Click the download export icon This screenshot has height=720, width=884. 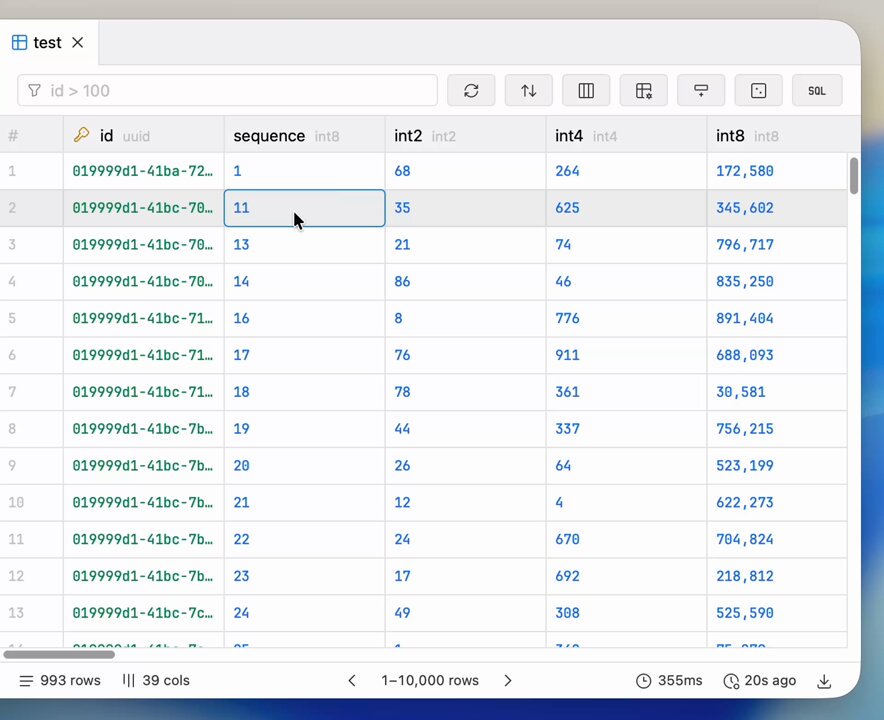click(824, 681)
